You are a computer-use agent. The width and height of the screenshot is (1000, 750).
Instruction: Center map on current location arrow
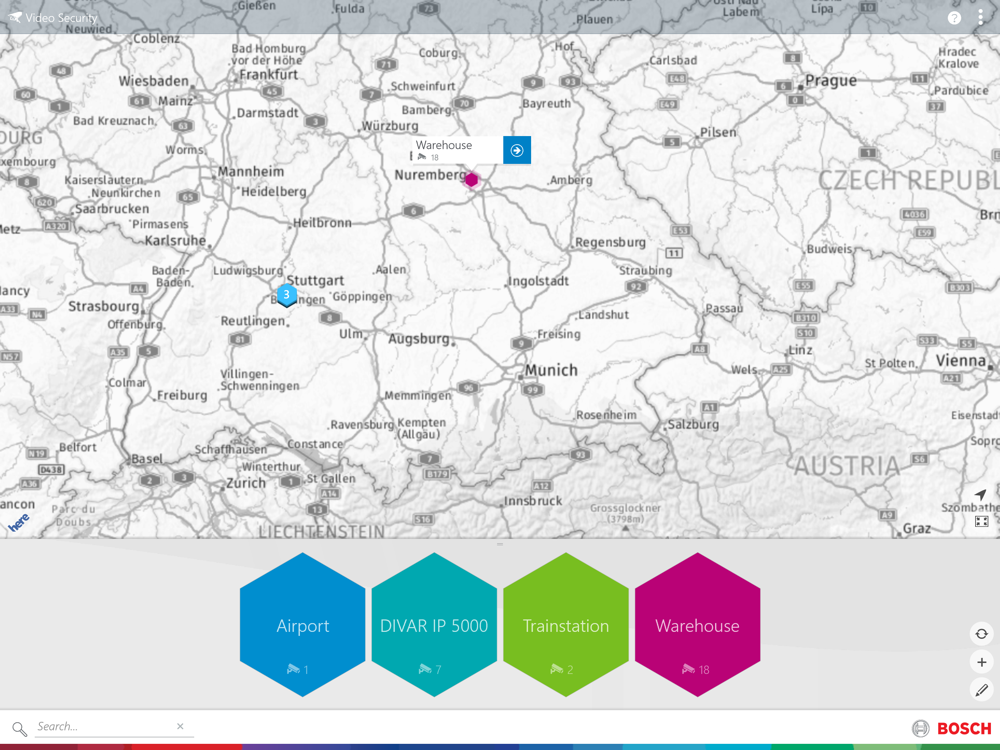point(981,494)
